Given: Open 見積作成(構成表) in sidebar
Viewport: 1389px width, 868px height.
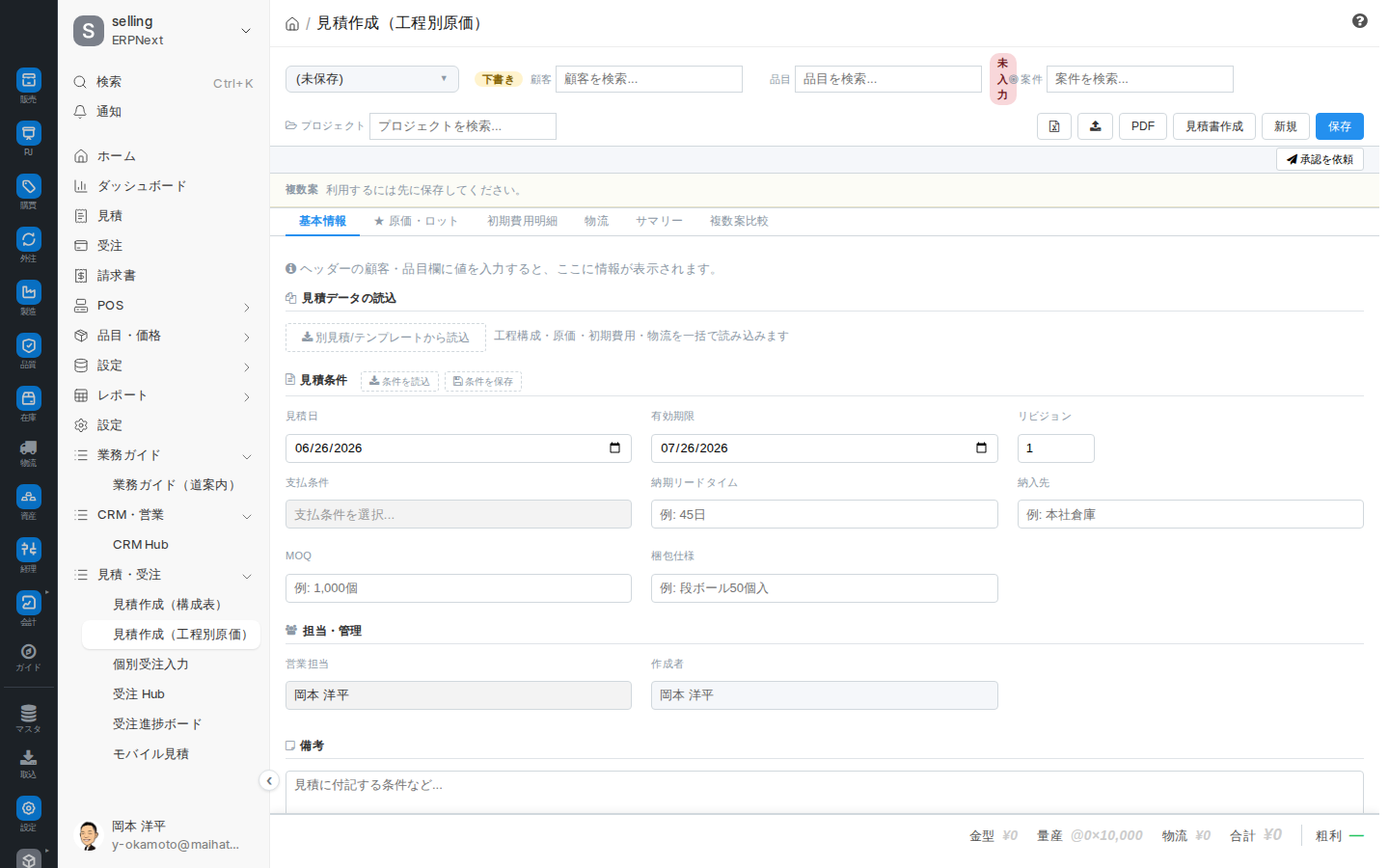Looking at the screenshot, I should (171, 605).
